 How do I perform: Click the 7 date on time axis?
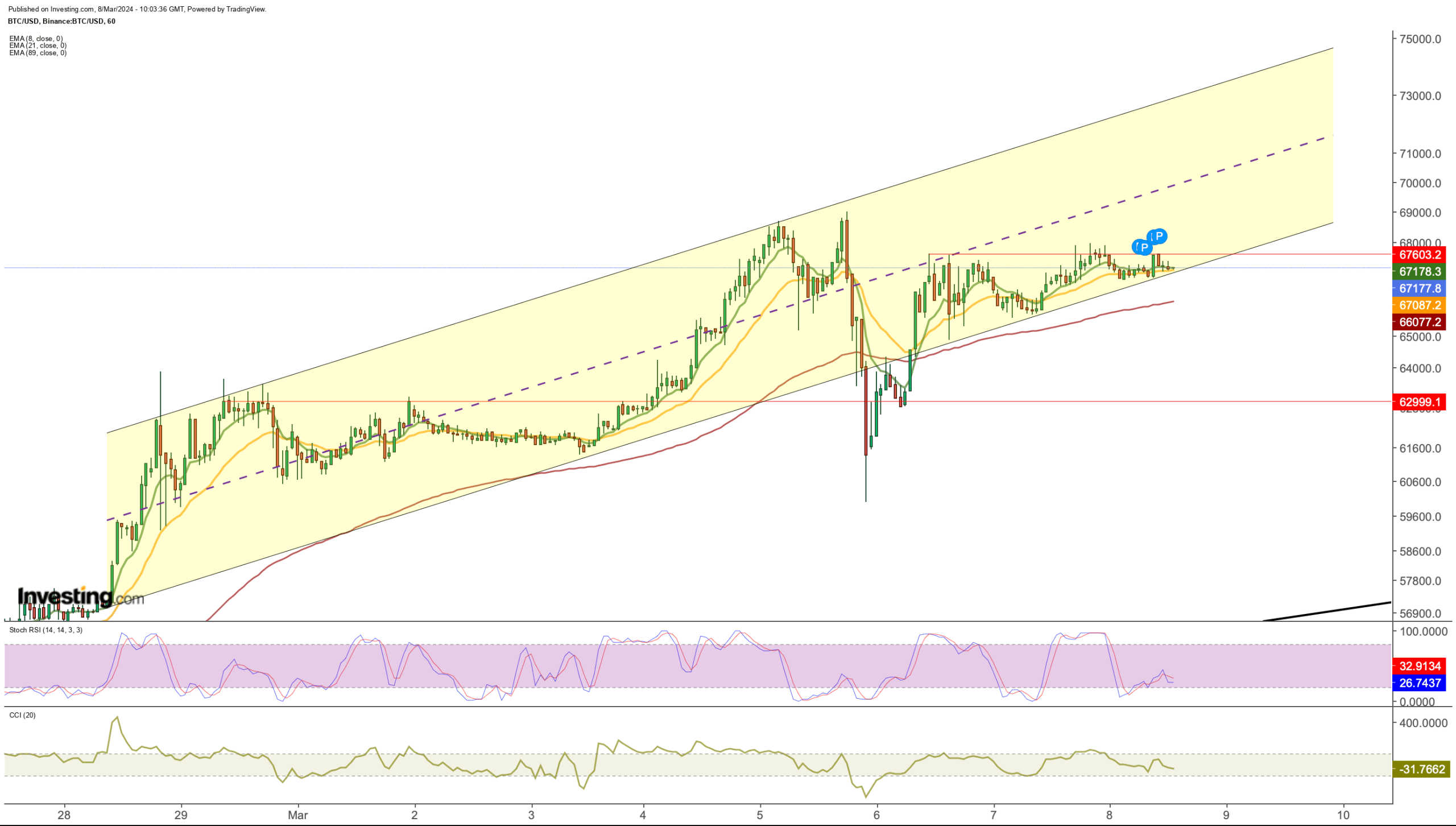pos(993,815)
